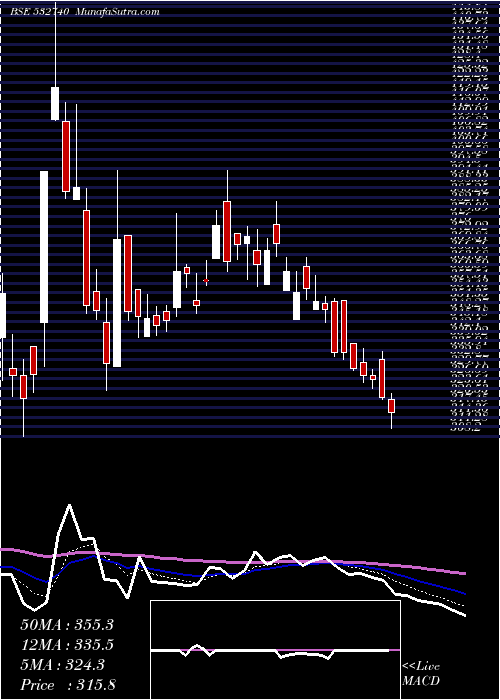Select the 5MA : 324.3 value
Viewport: 500px width, 700px height.
click(x=62, y=665)
